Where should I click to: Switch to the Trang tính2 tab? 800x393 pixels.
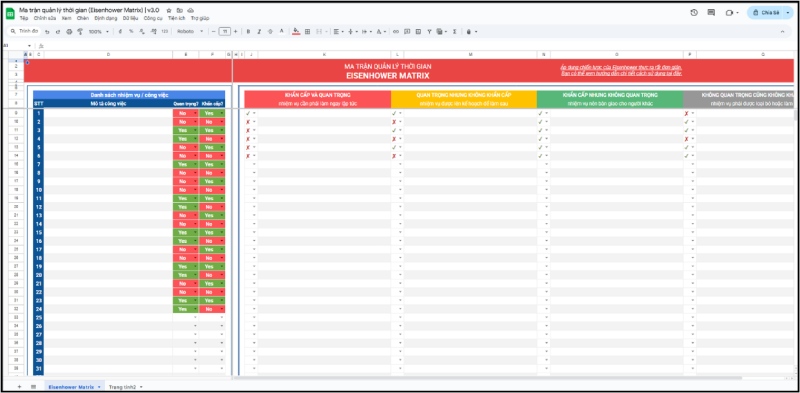point(122,387)
